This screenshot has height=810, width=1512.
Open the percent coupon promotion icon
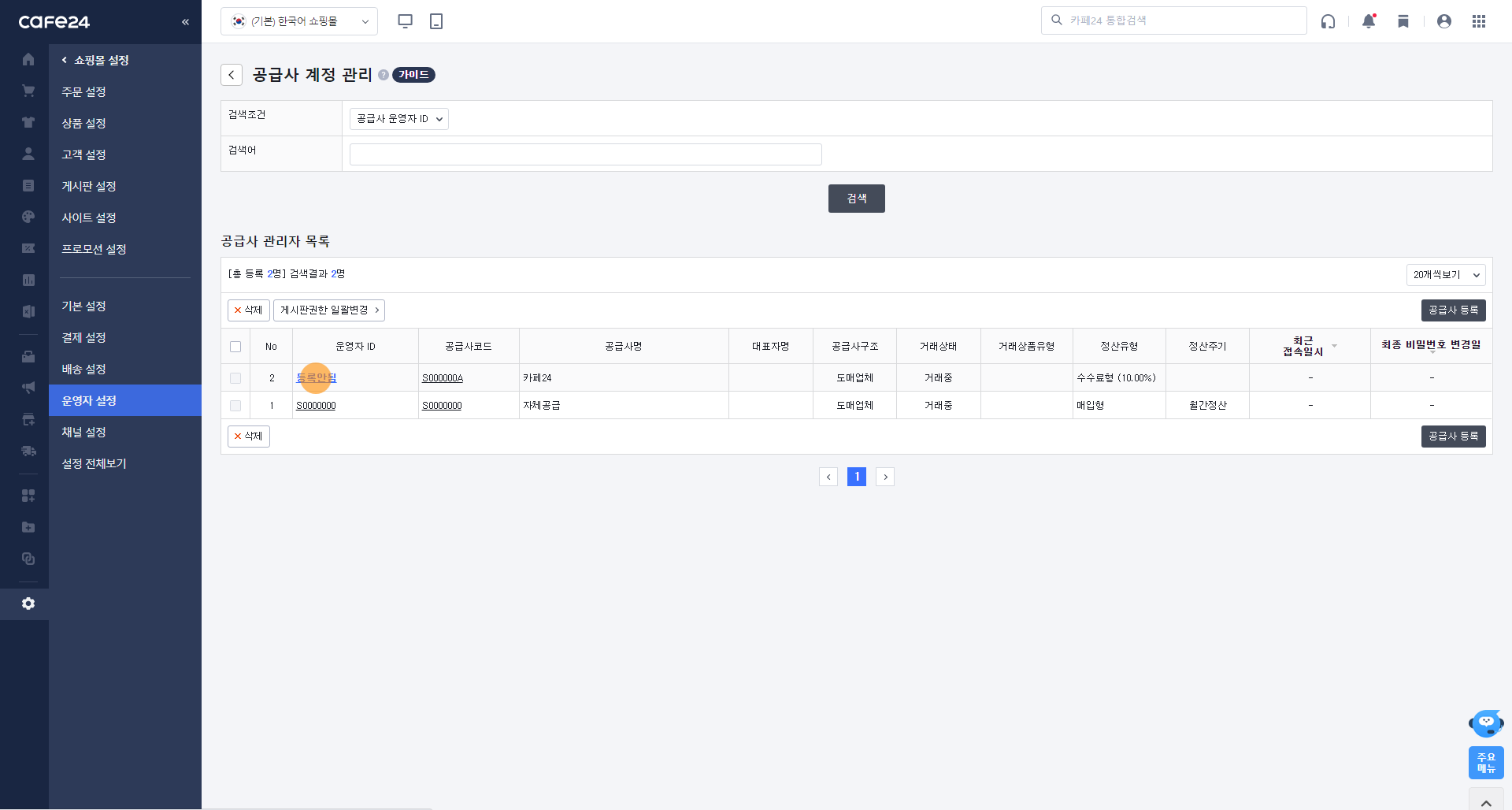pos(28,248)
